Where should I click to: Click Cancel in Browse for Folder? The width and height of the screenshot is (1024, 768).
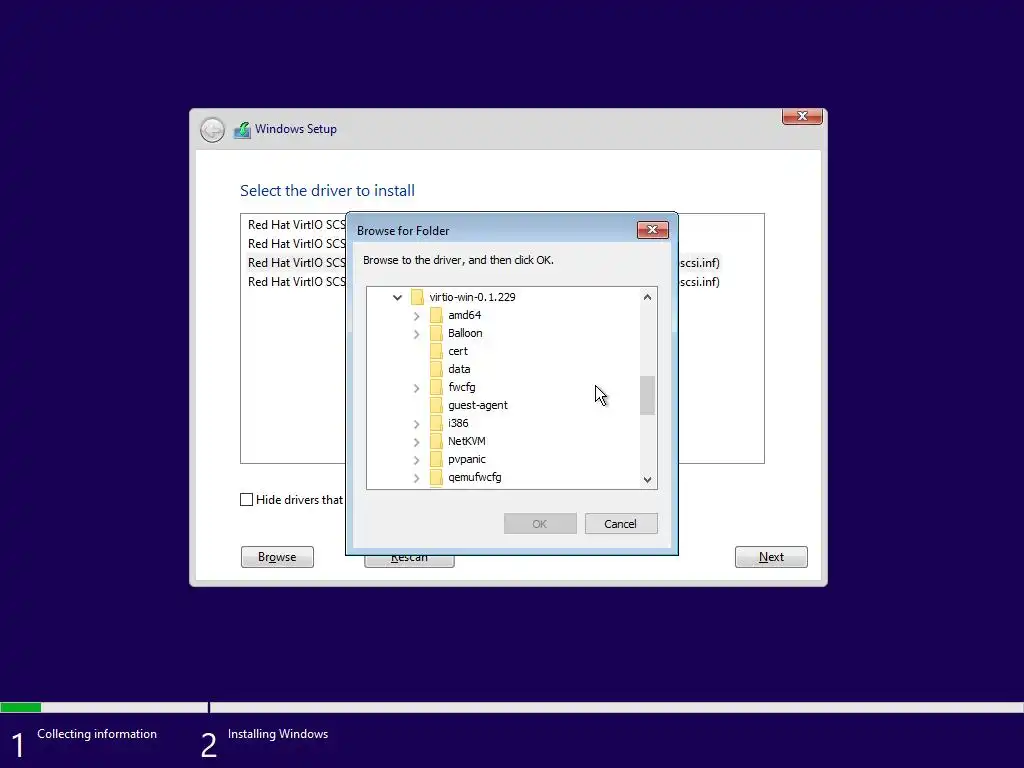(620, 524)
